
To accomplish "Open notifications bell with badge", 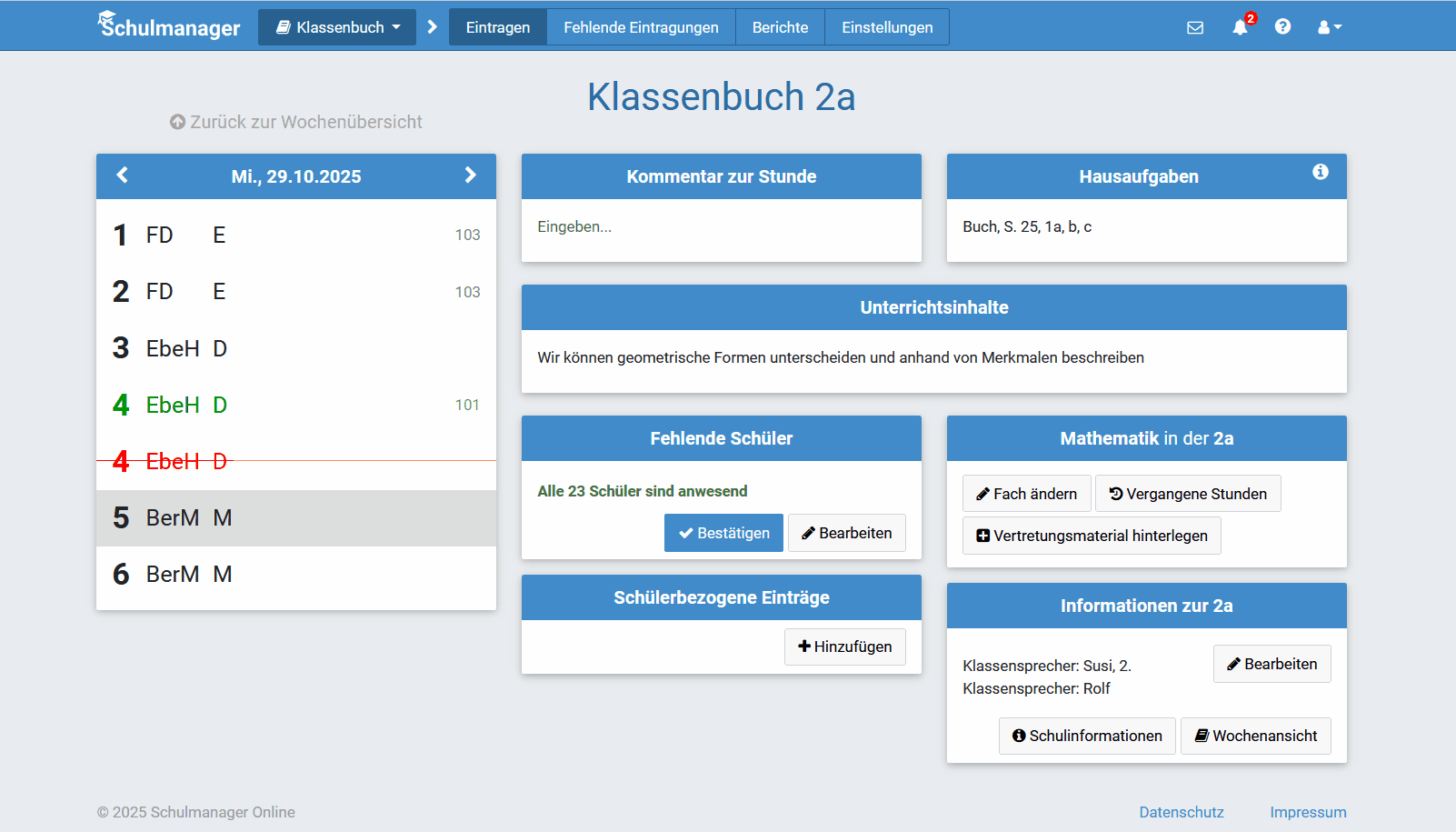I will [1241, 27].
